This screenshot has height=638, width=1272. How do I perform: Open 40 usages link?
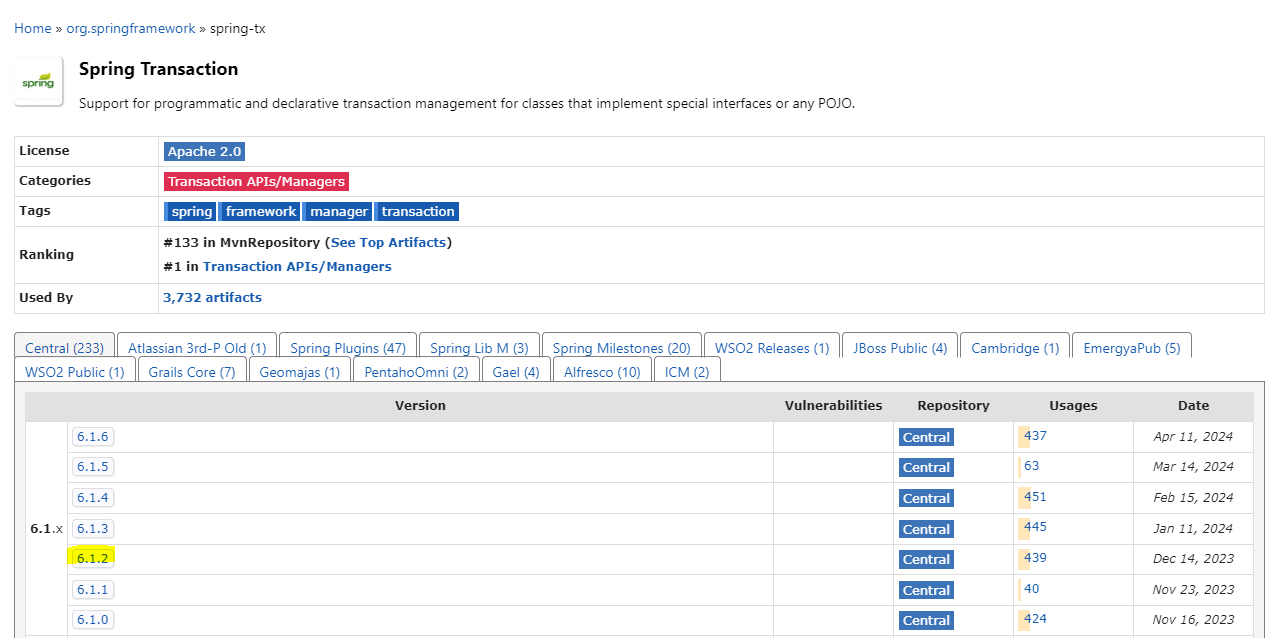(1032, 589)
